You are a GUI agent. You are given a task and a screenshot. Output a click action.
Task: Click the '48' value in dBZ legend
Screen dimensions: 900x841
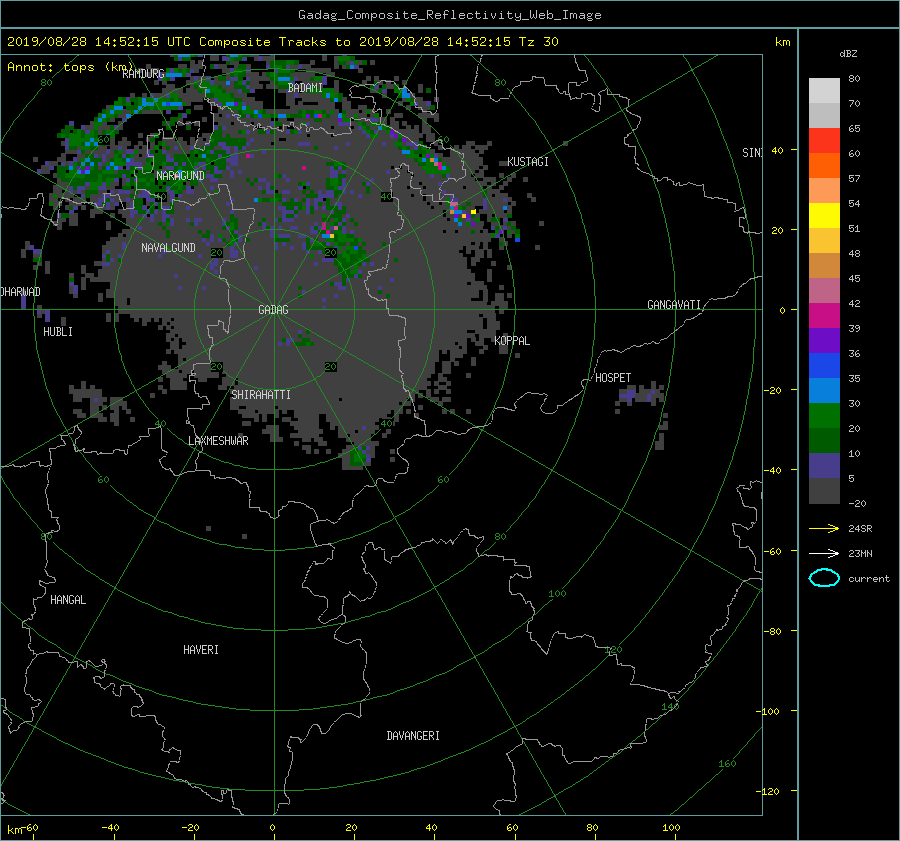[x=854, y=253]
